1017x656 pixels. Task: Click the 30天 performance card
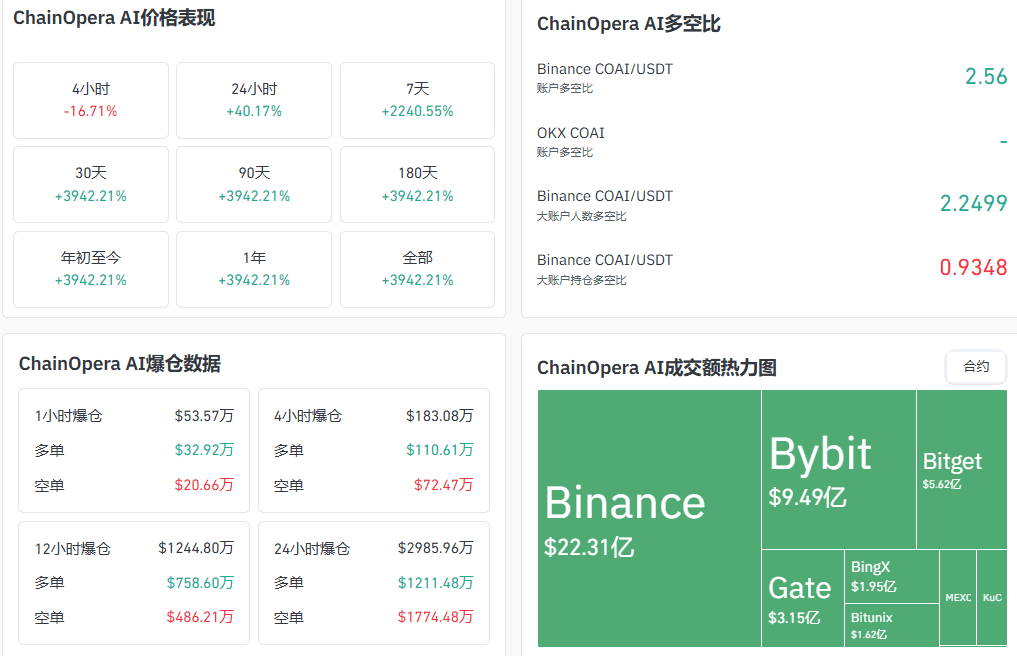[x=91, y=185]
